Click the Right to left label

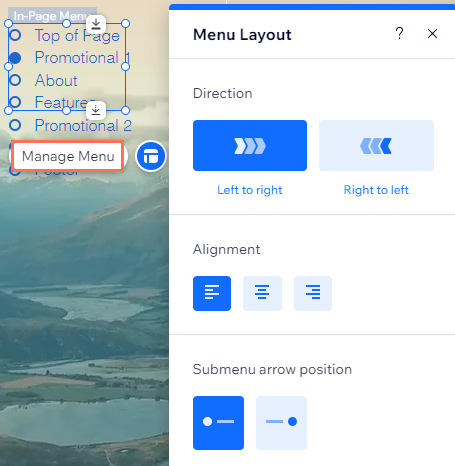[376, 190]
